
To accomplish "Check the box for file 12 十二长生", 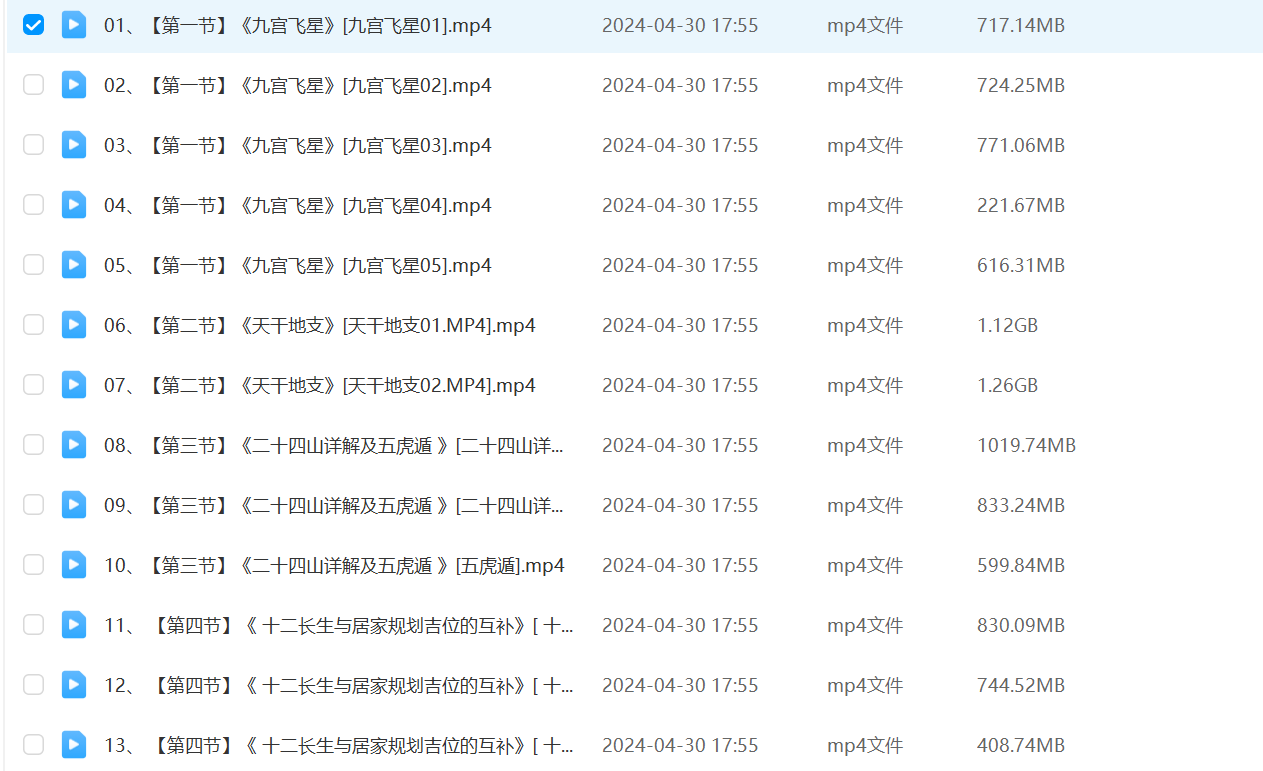I will pos(34,685).
